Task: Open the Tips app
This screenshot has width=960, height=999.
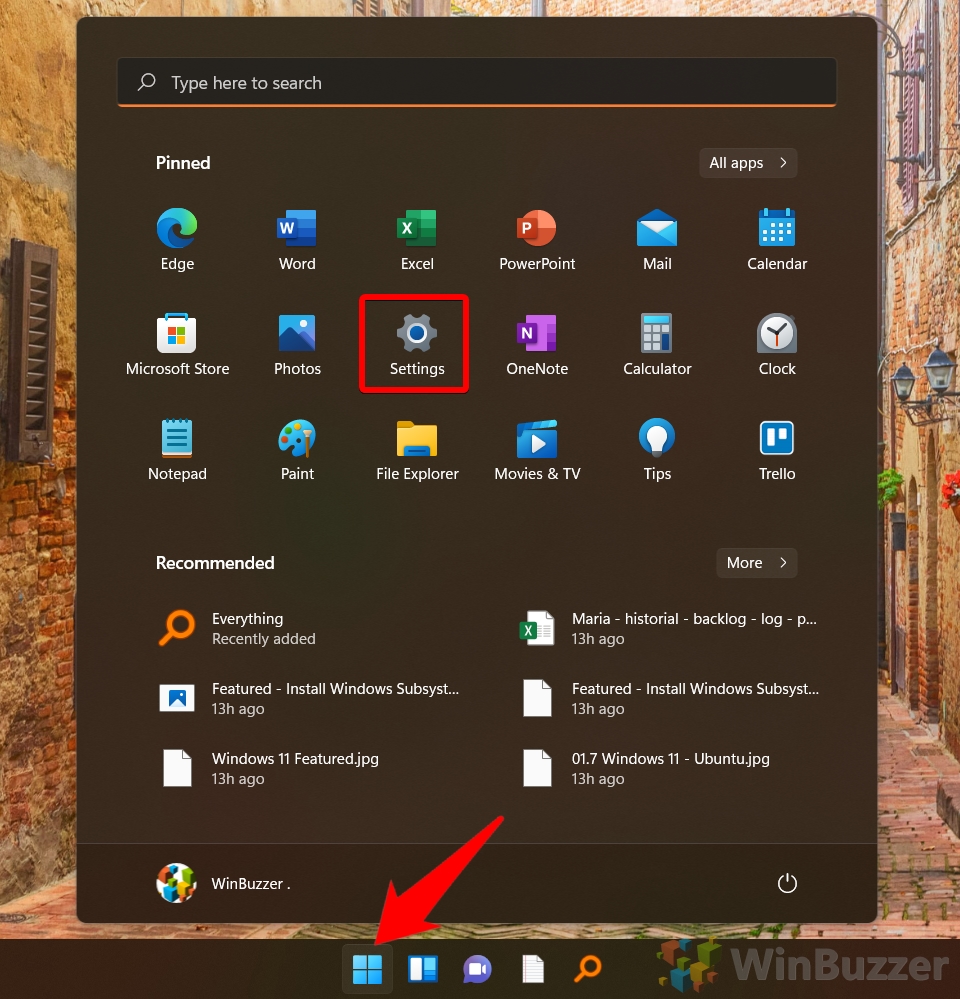Action: point(657,450)
